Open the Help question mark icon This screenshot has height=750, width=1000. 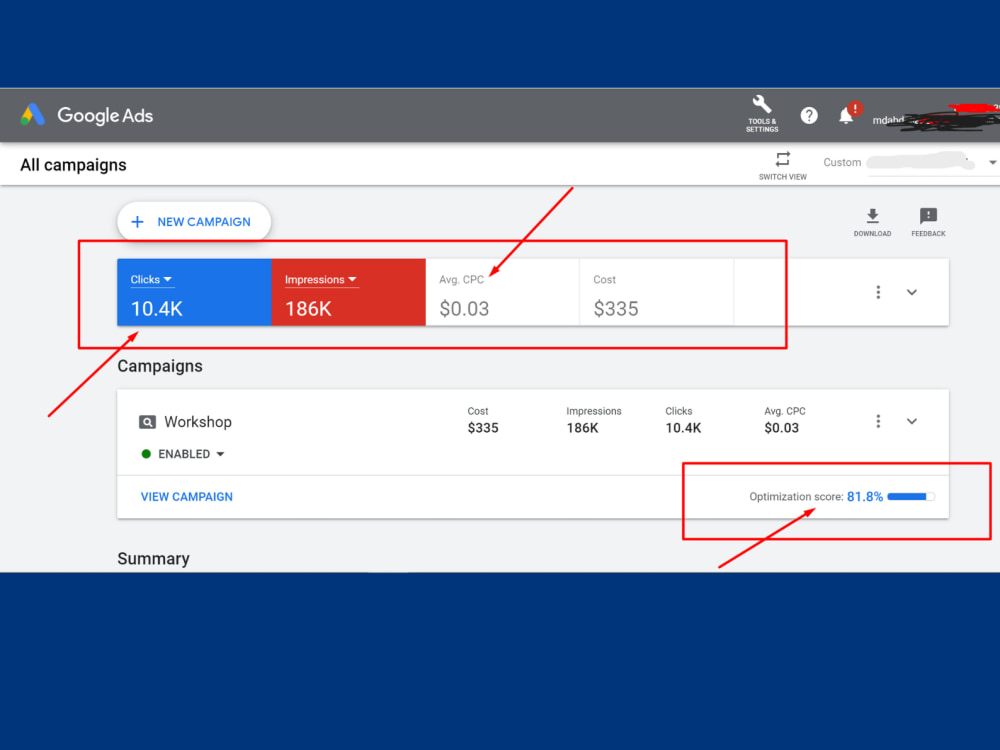(x=809, y=115)
